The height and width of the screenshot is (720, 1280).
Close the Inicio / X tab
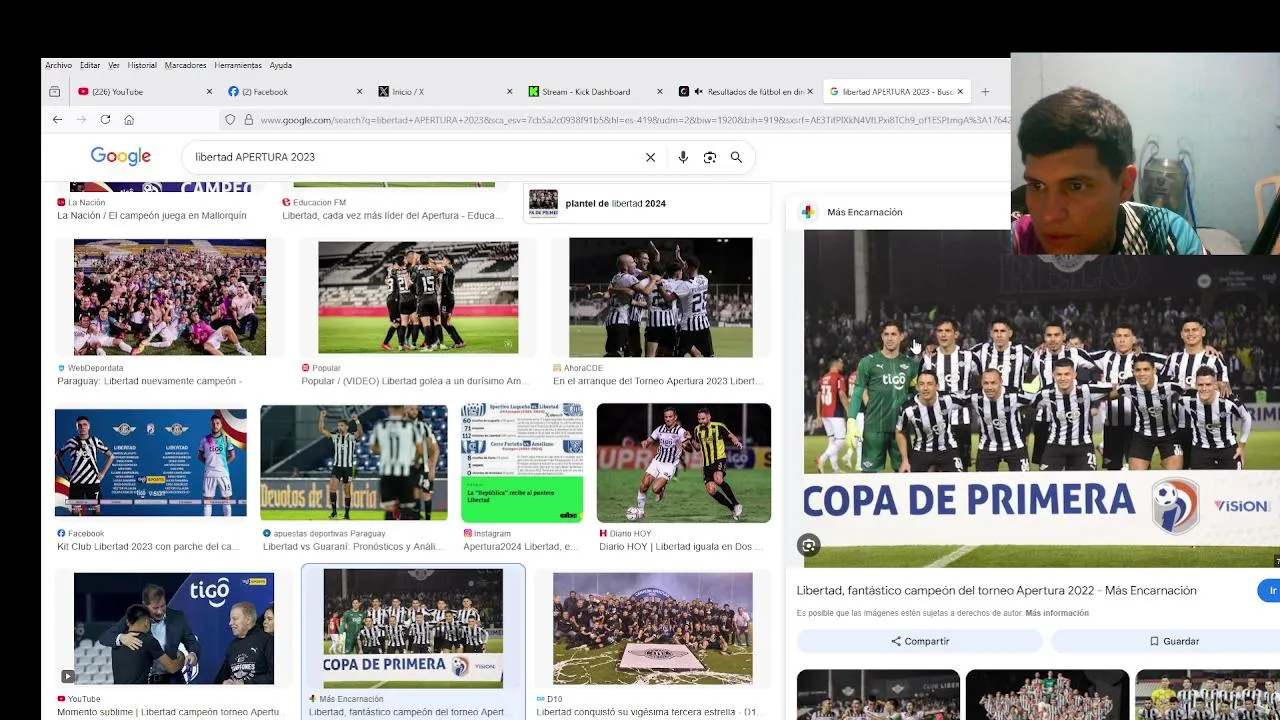click(509, 91)
